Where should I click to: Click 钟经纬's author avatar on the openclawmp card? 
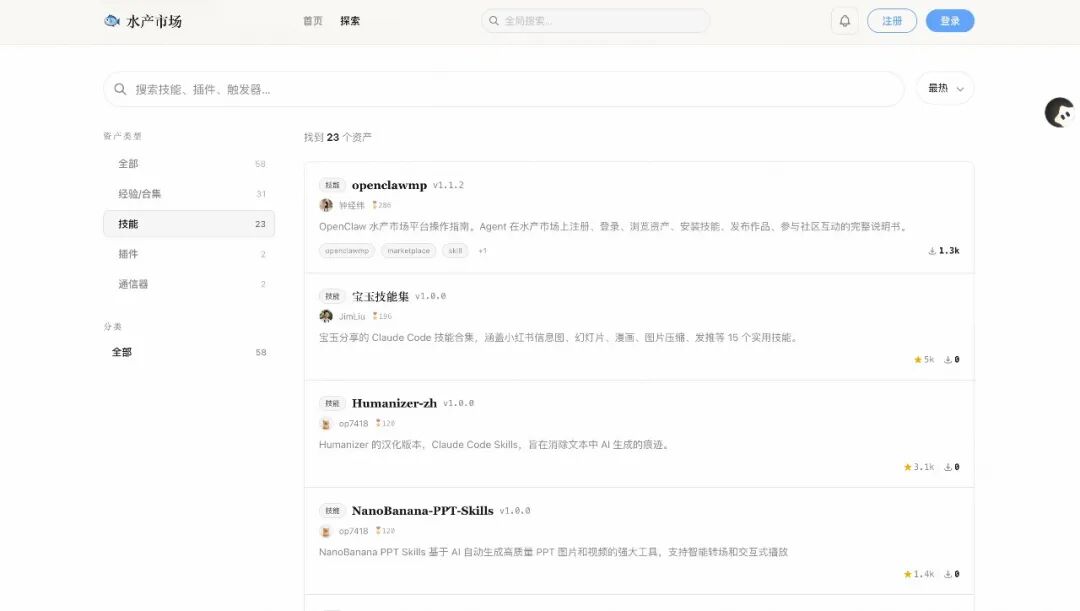326,205
